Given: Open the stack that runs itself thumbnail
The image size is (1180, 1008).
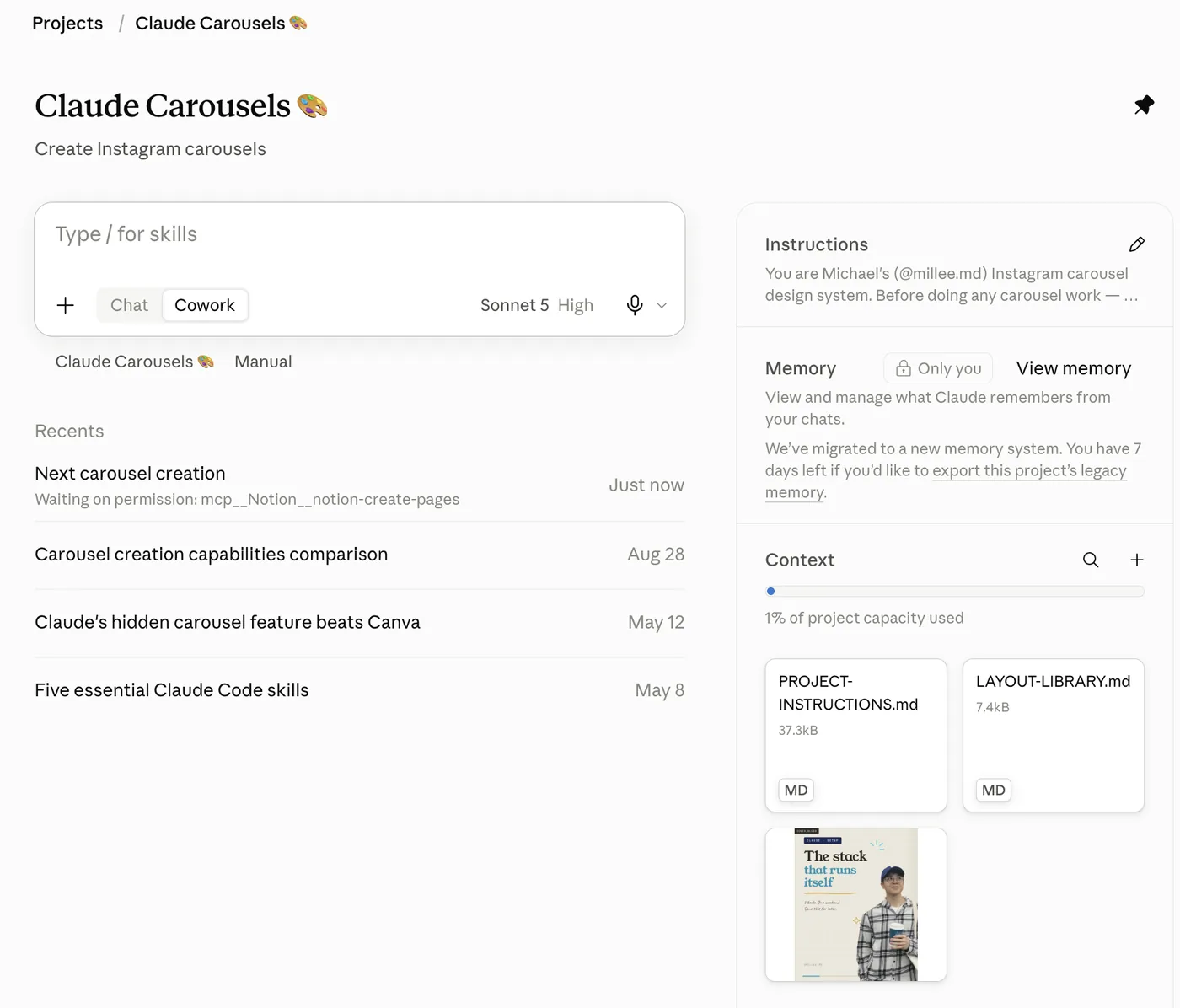Looking at the screenshot, I should coord(855,904).
